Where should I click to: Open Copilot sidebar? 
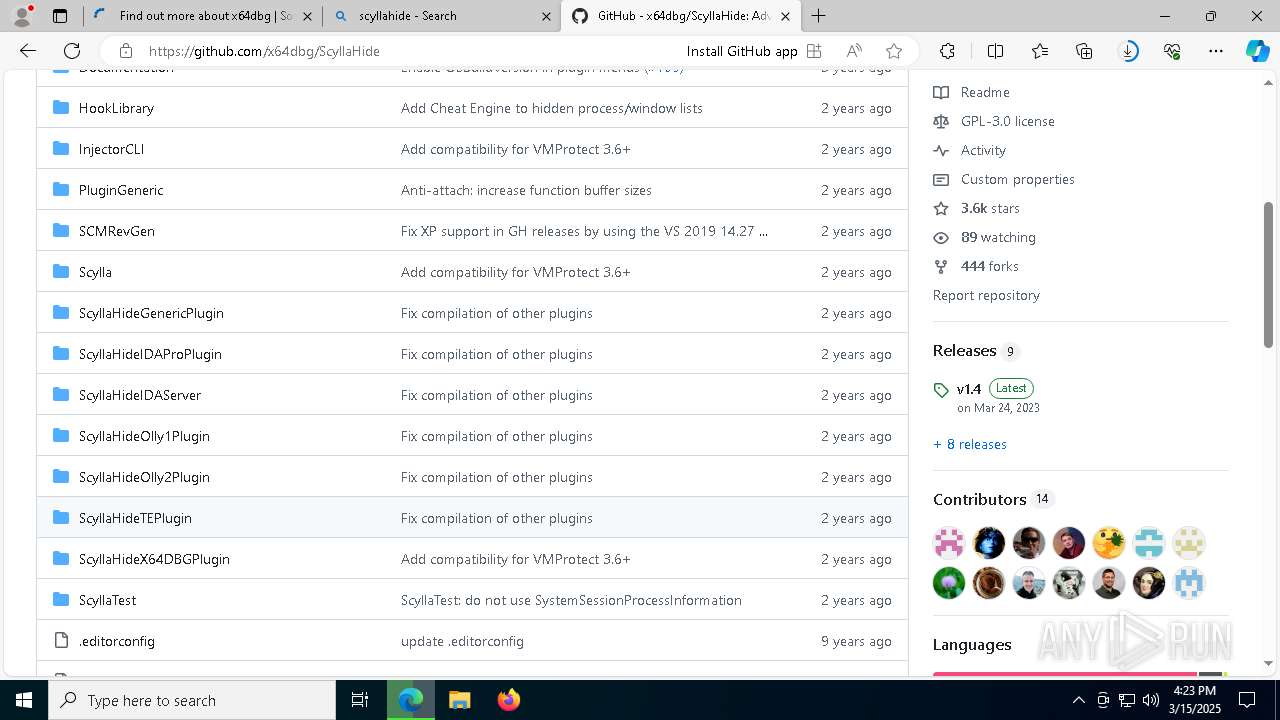pyautogui.click(x=1258, y=51)
